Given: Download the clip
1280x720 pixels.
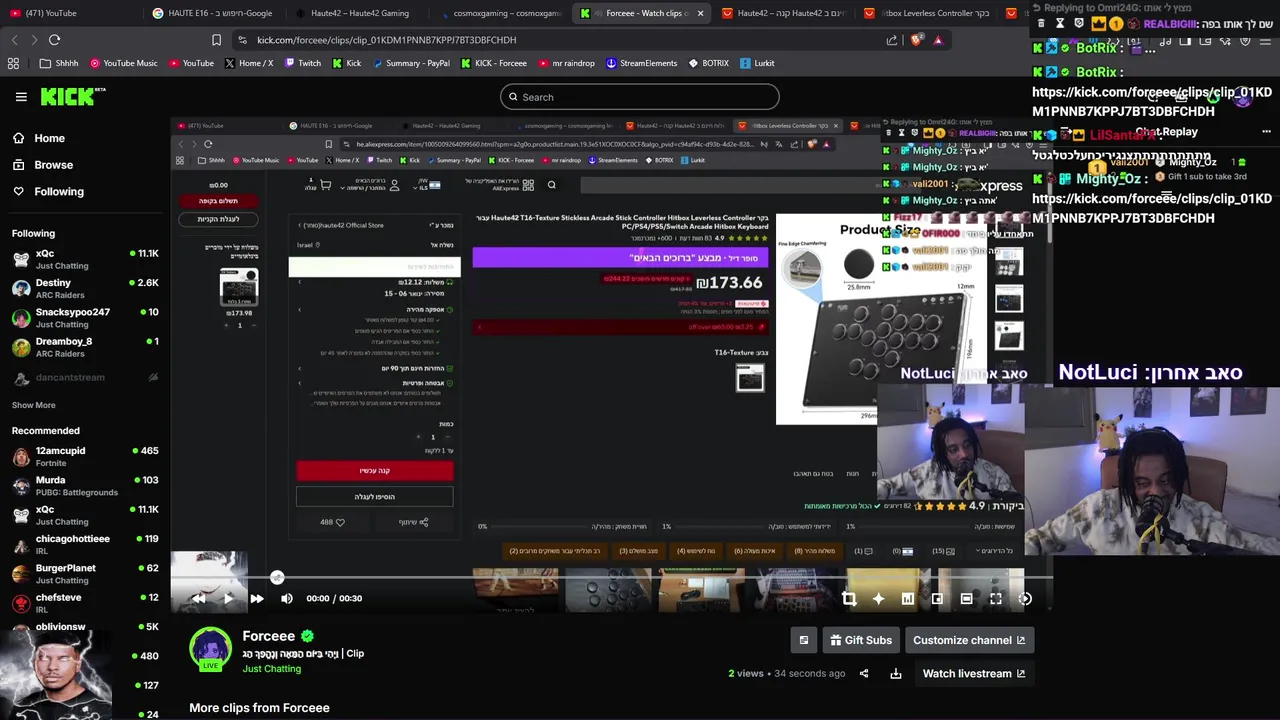Looking at the screenshot, I should click(x=896, y=673).
